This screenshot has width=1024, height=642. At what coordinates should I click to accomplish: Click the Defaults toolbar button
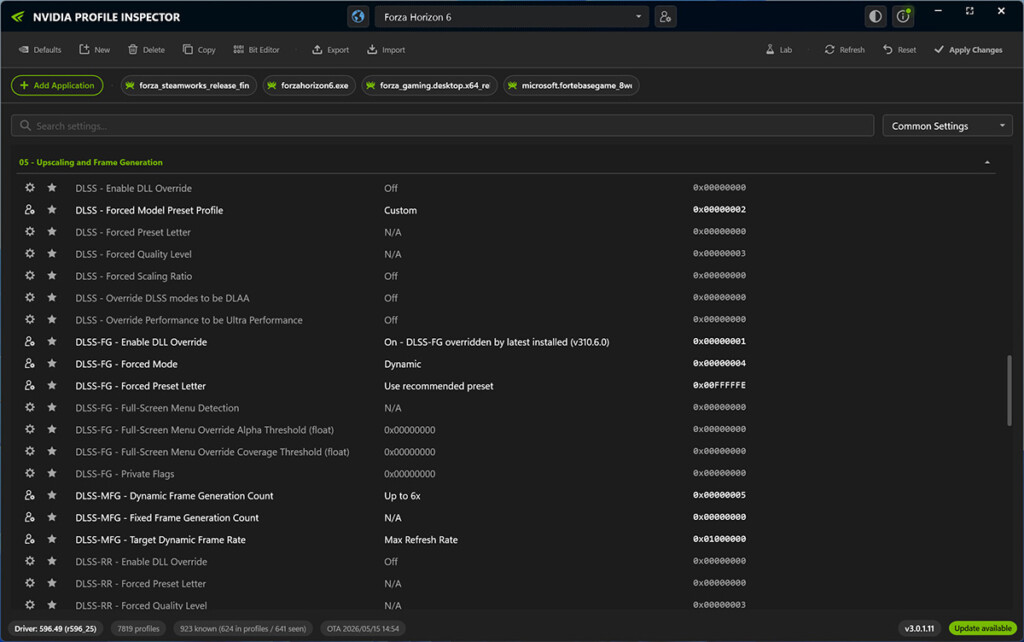click(40, 50)
